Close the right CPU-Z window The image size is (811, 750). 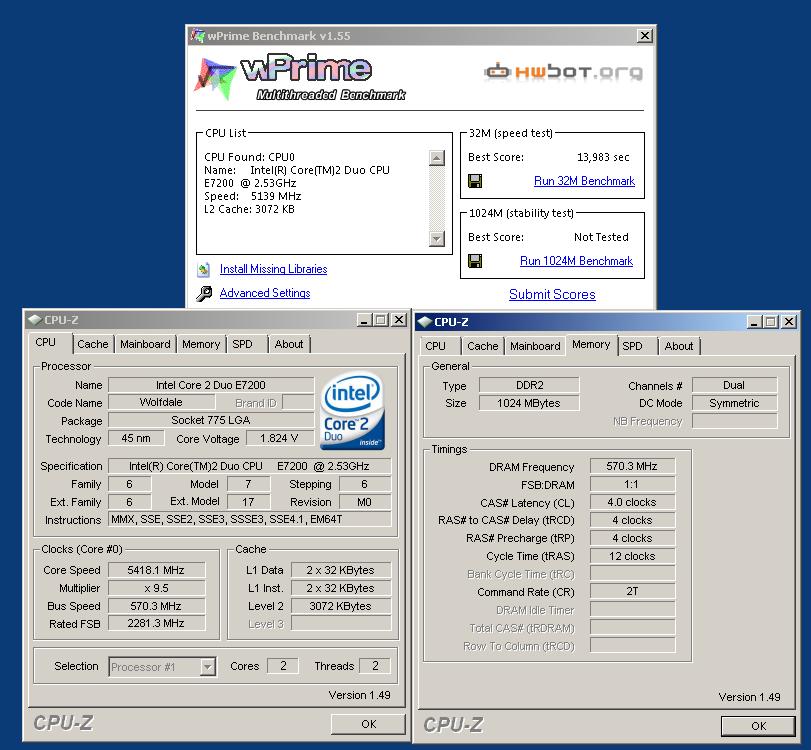789,322
